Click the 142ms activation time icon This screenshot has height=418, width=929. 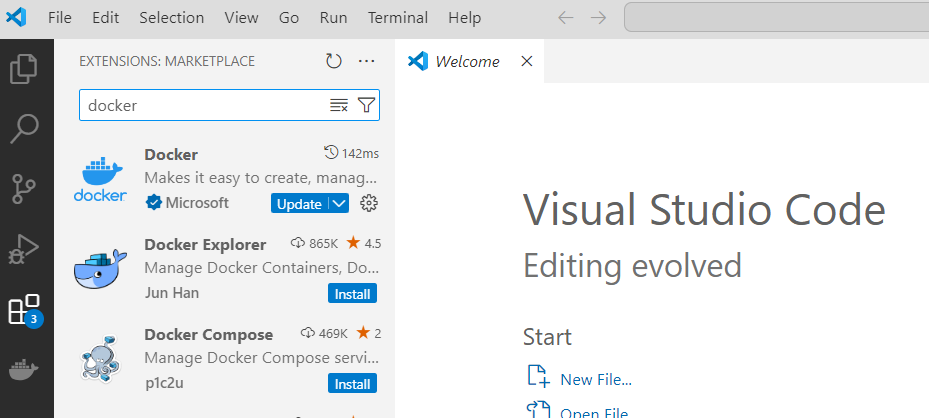pos(331,153)
